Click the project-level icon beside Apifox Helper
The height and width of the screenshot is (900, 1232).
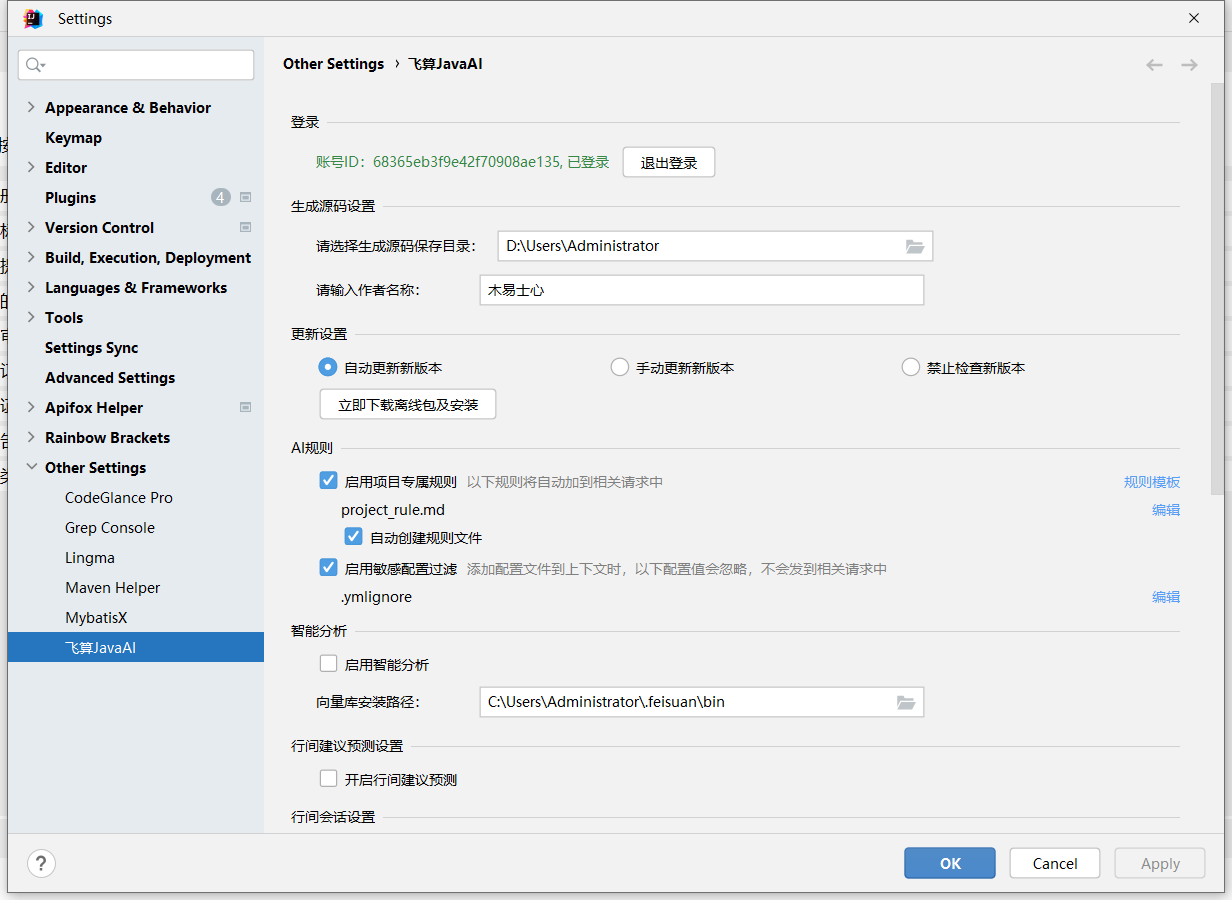point(246,407)
